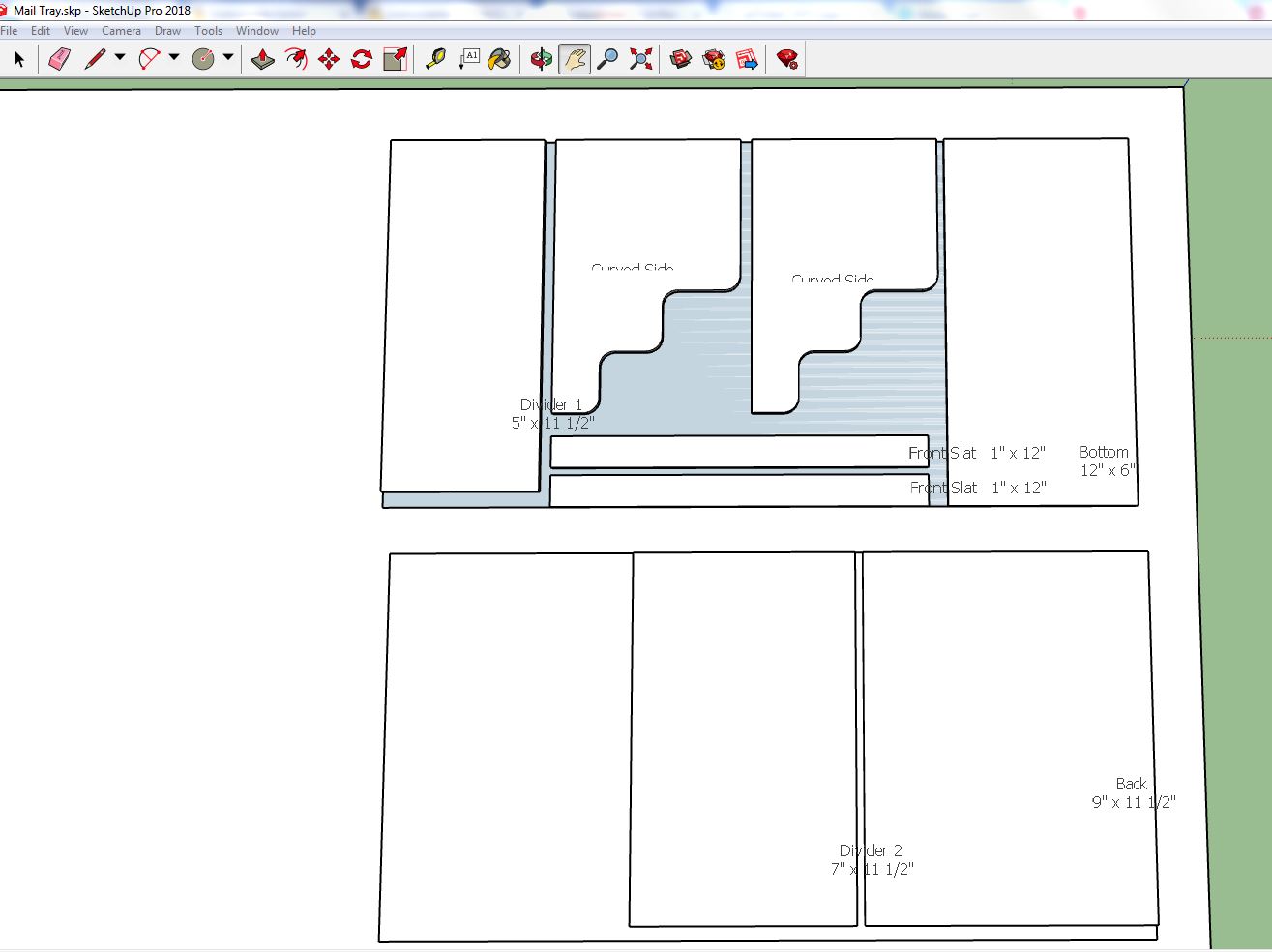
Task: Open the View menu
Action: pyautogui.click(x=75, y=31)
